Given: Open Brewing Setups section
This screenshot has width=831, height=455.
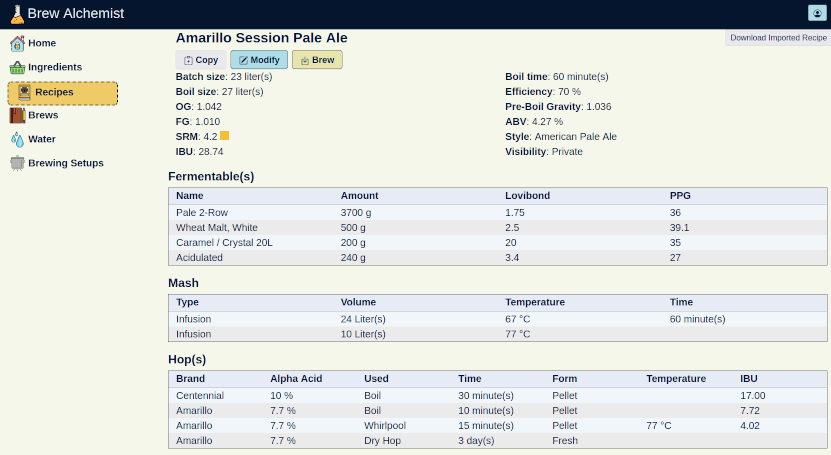Looking at the screenshot, I should 66,163.
